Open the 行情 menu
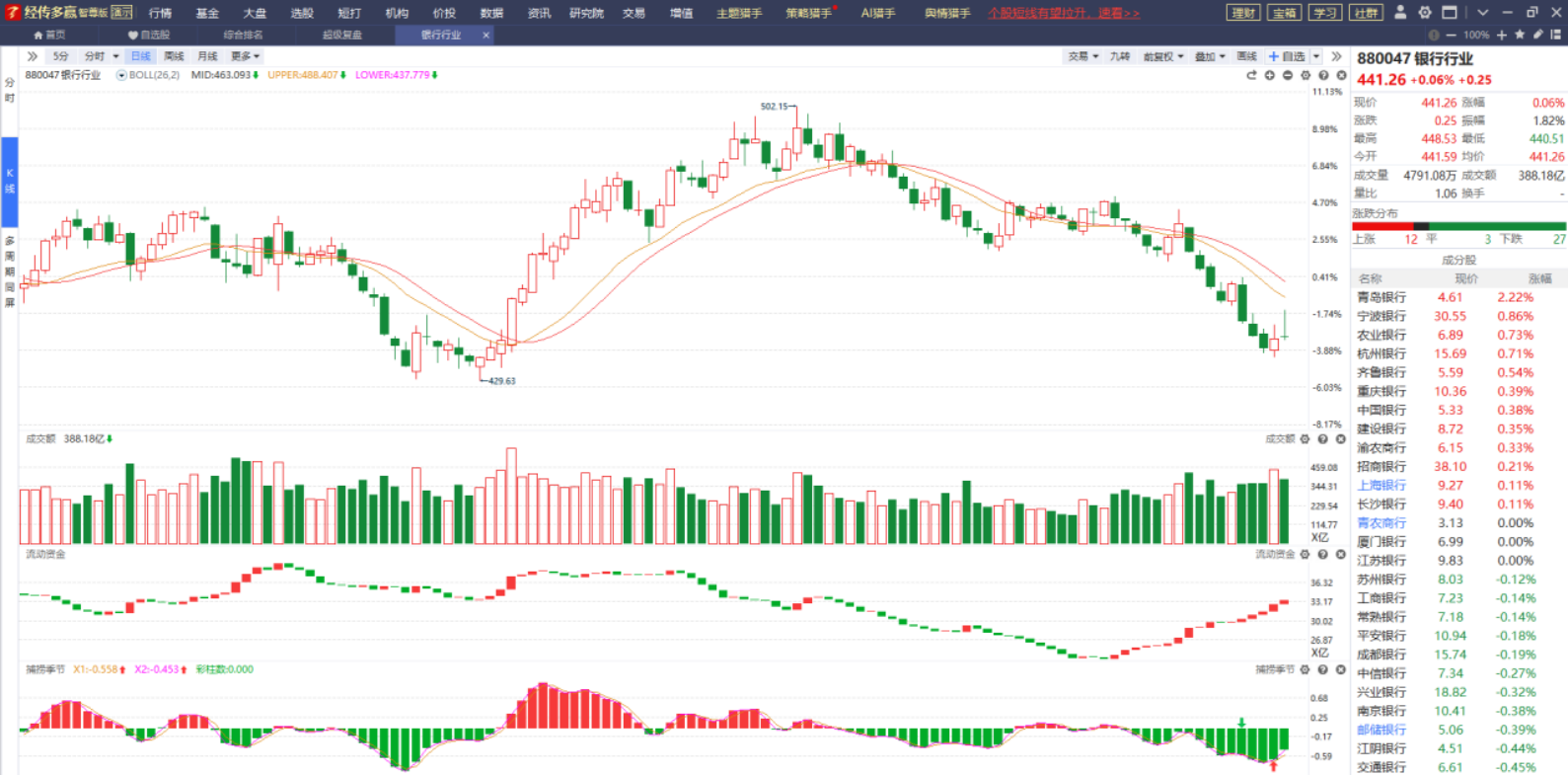 160,13
